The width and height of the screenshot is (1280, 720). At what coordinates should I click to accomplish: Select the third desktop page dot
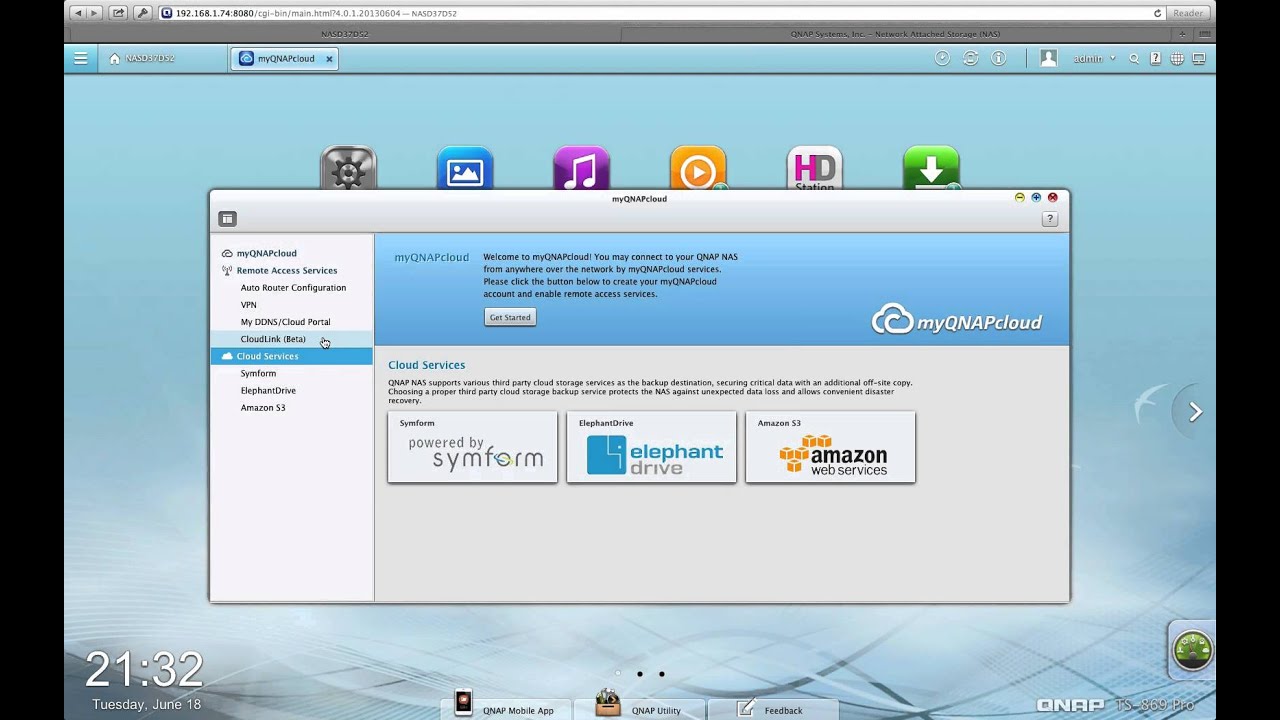(662, 674)
